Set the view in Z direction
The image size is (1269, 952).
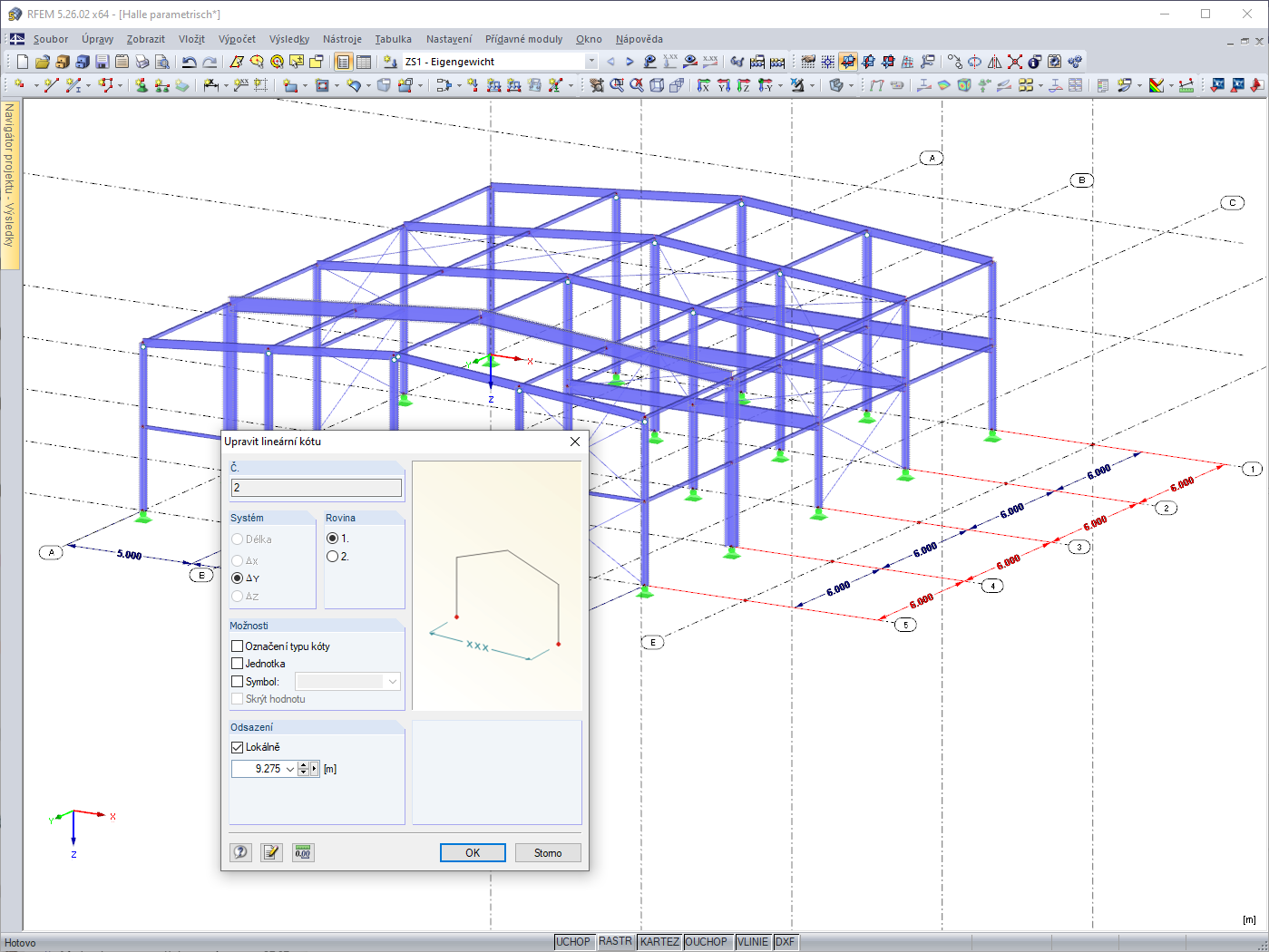(743, 85)
